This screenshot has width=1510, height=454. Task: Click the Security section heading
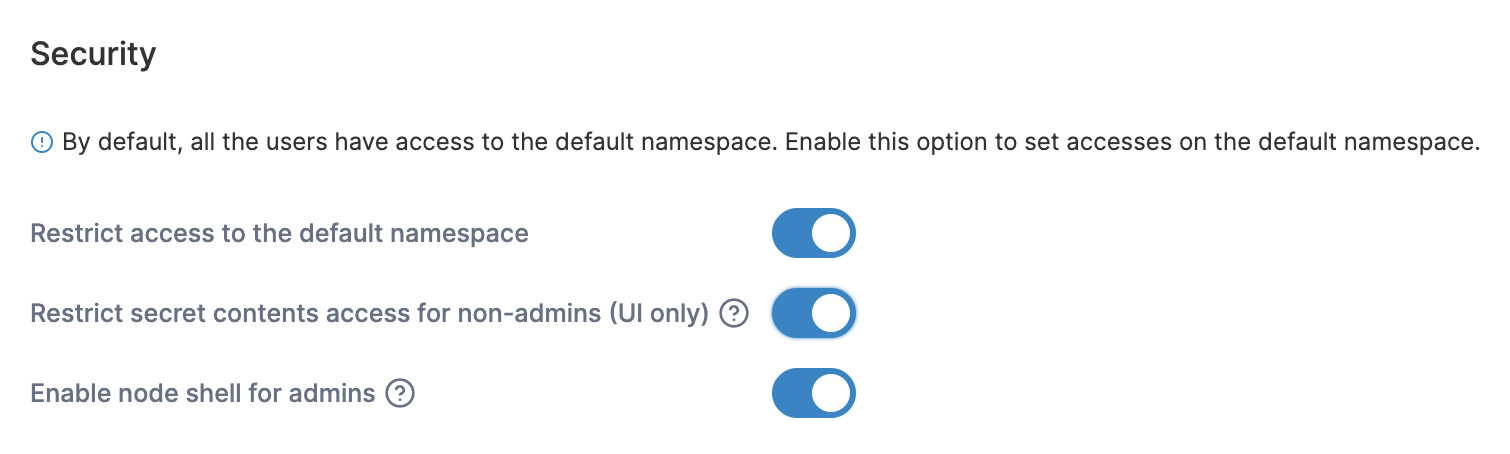pos(93,54)
